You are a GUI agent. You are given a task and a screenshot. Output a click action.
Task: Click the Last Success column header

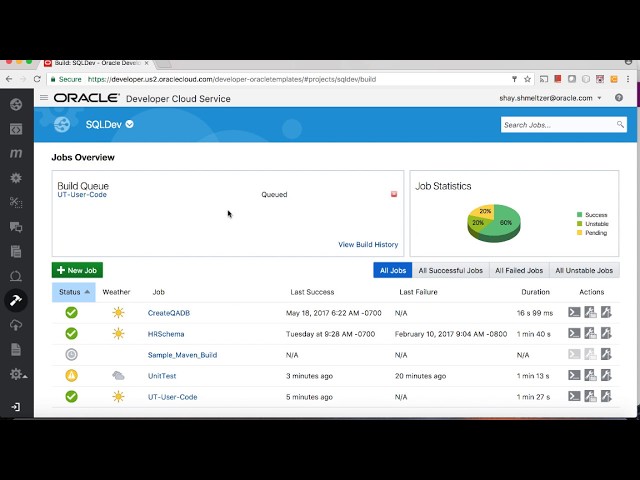click(x=312, y=292)
